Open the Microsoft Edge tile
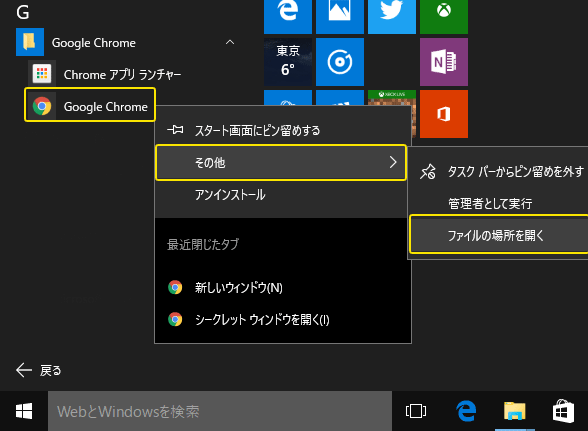The width and height of the screenshot is (588, 431). (288, 17)
